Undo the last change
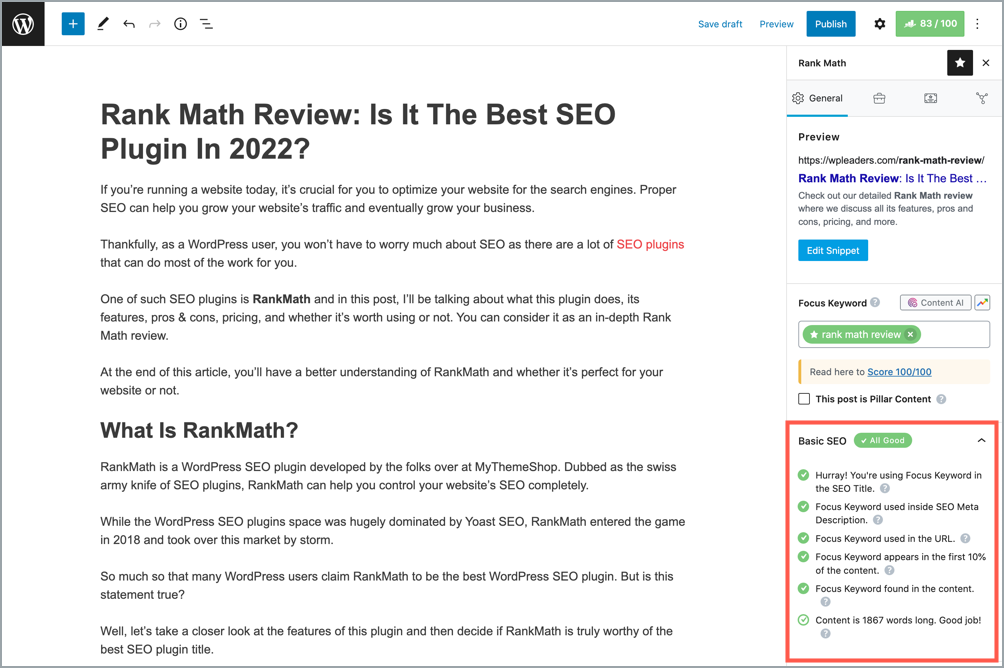Viewport: 1004px width, 668px height. [x=129, y=24]
